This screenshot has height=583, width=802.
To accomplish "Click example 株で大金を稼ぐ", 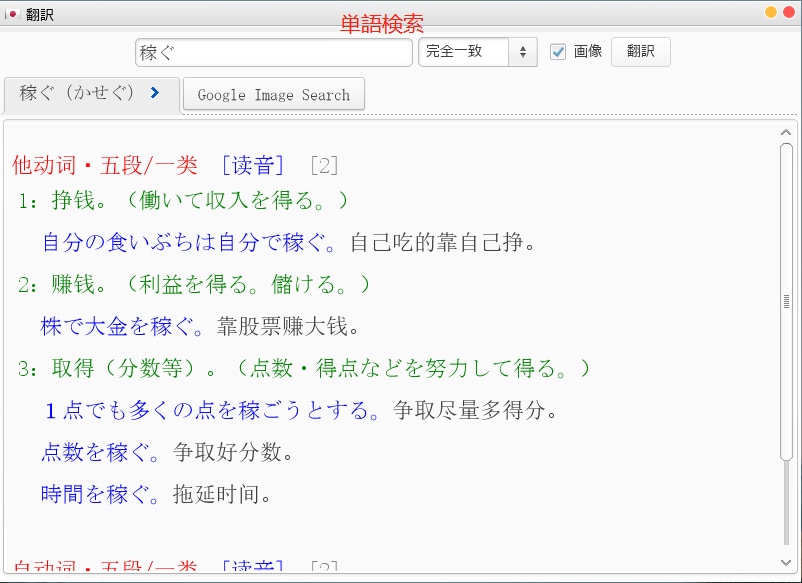I will pos(122,326).
